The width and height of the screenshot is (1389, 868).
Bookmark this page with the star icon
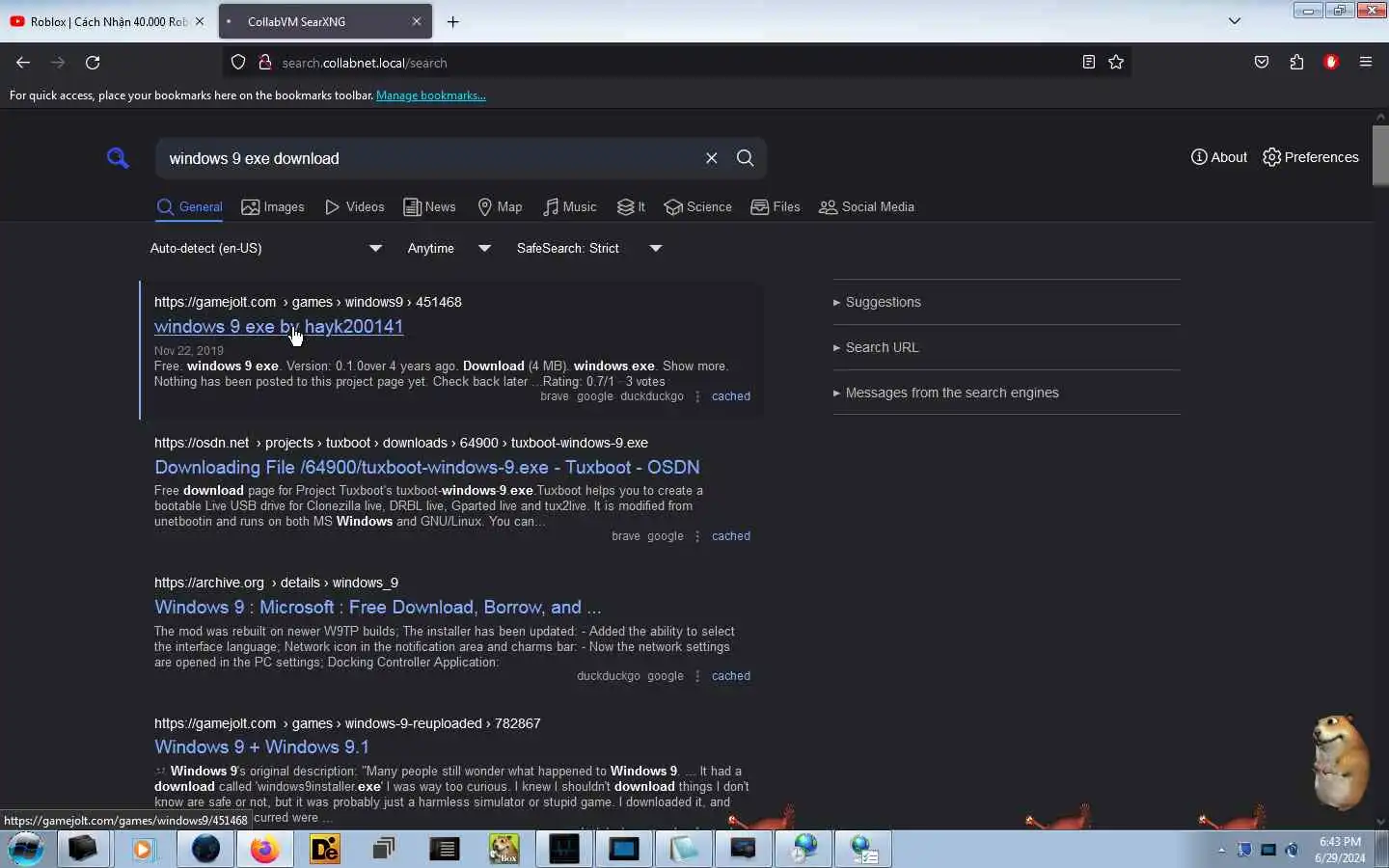coord(1116,63)
